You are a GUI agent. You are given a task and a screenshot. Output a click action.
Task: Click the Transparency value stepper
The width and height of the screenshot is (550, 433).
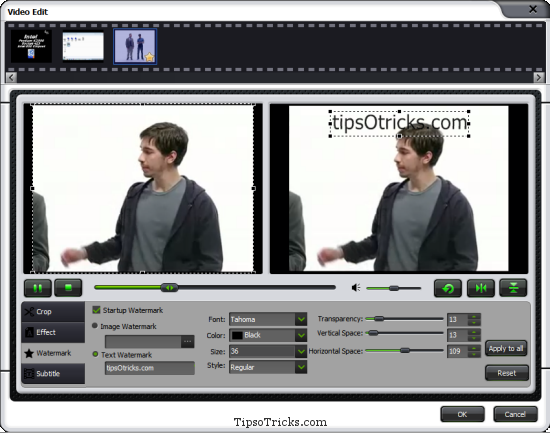click(x=474, y=319)
